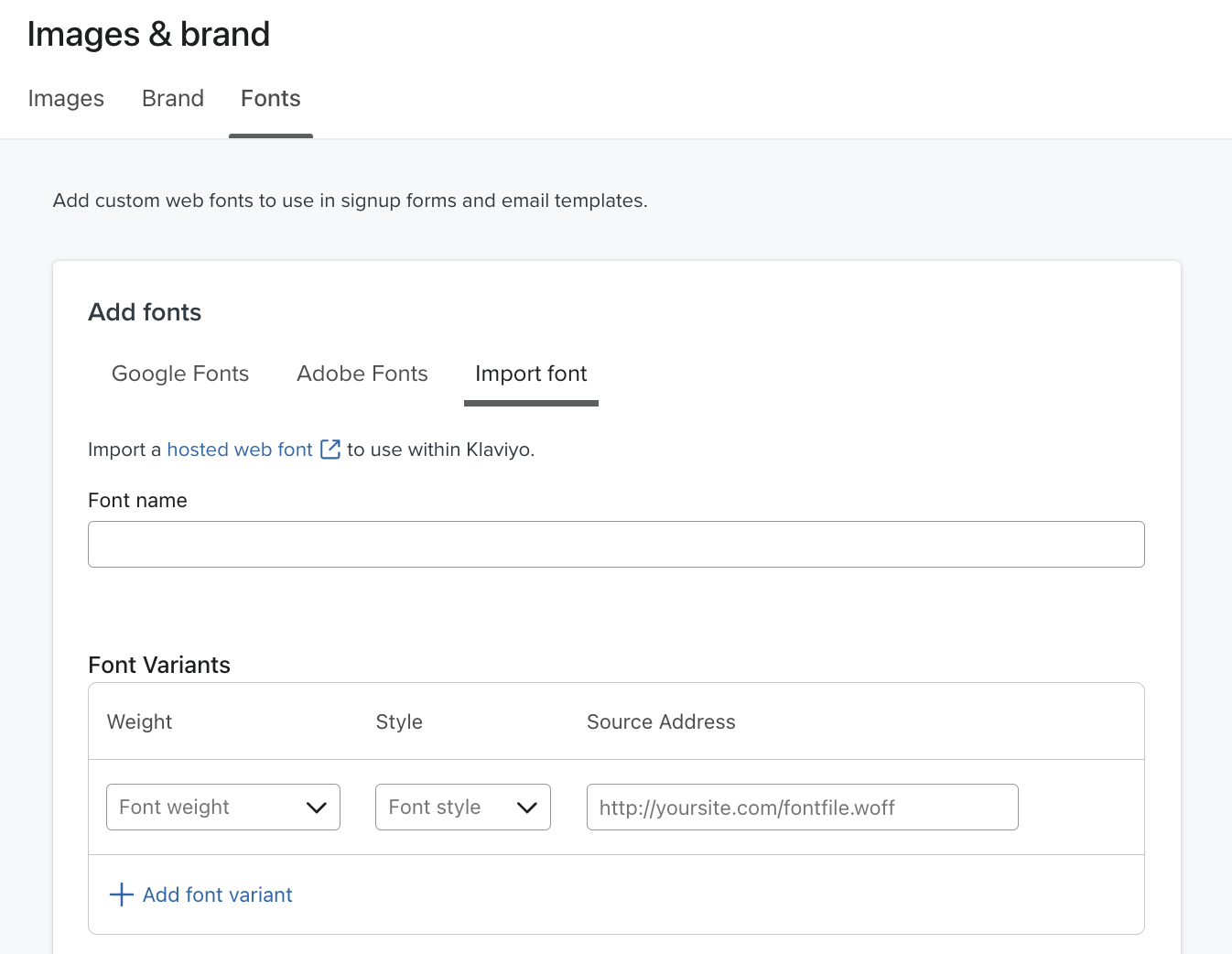Switch to the Brand tab
1232x954 pixels.
[172, 98]
